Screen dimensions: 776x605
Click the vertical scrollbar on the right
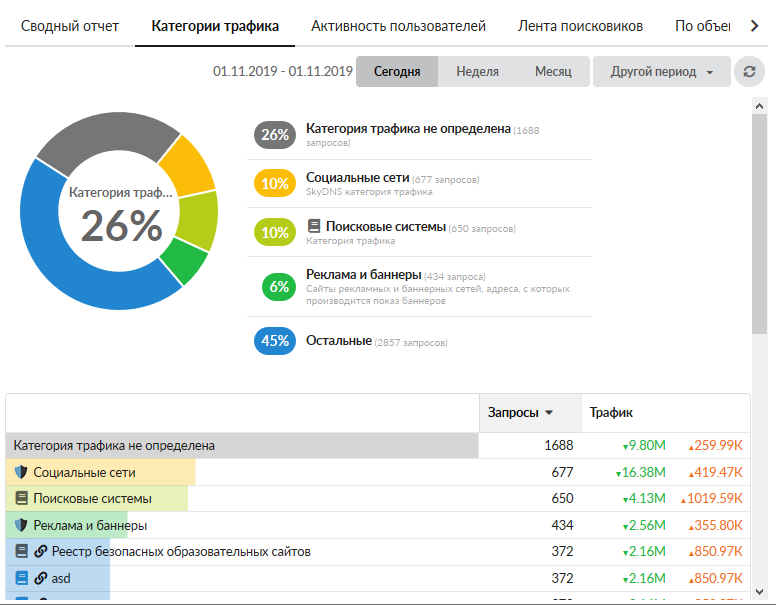(x=759, y=230)
